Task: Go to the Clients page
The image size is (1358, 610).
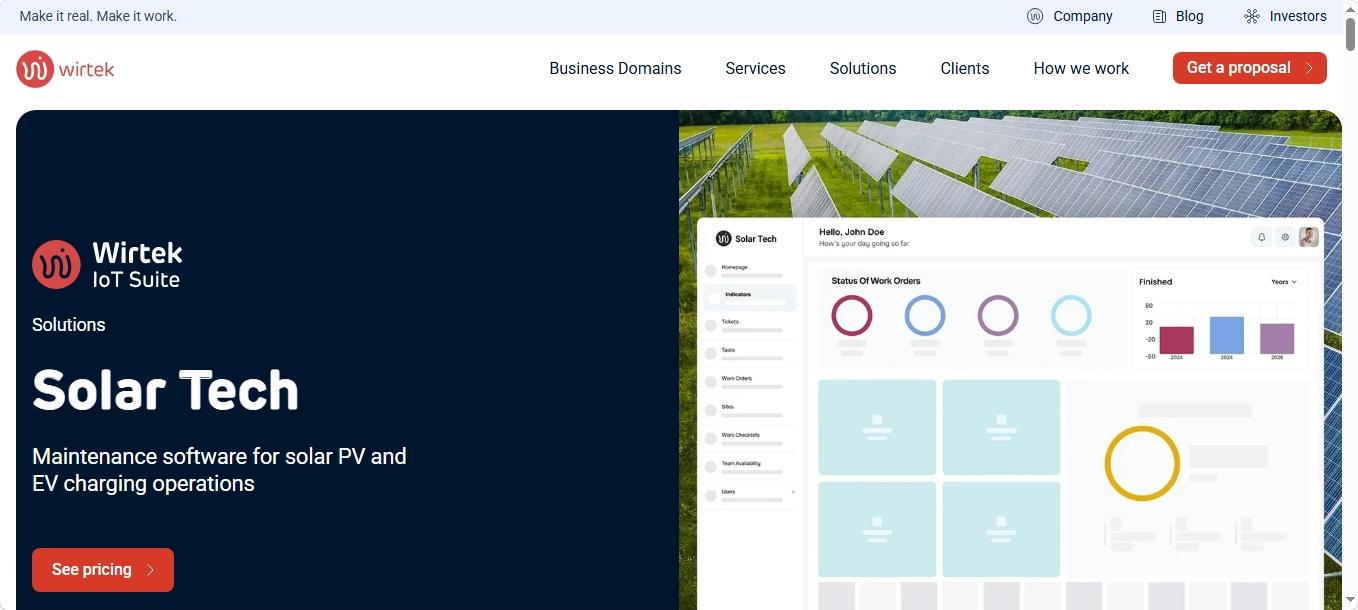Action: [964, 68]
